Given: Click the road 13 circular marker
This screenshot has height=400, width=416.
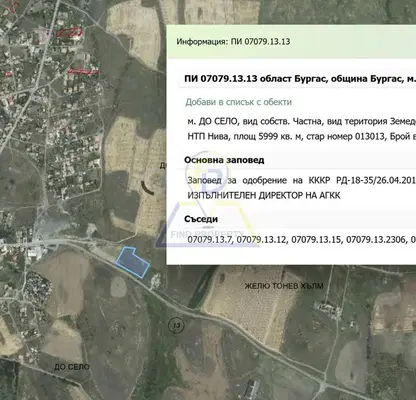Looking at the screenshot, I should click(176, 326).
